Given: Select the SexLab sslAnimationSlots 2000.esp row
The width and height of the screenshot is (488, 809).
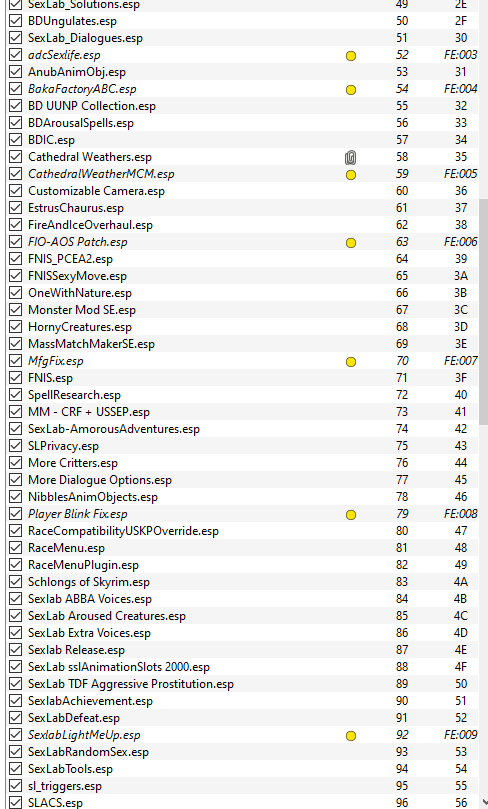Looking at the screenshot, I should click(242, 667).
